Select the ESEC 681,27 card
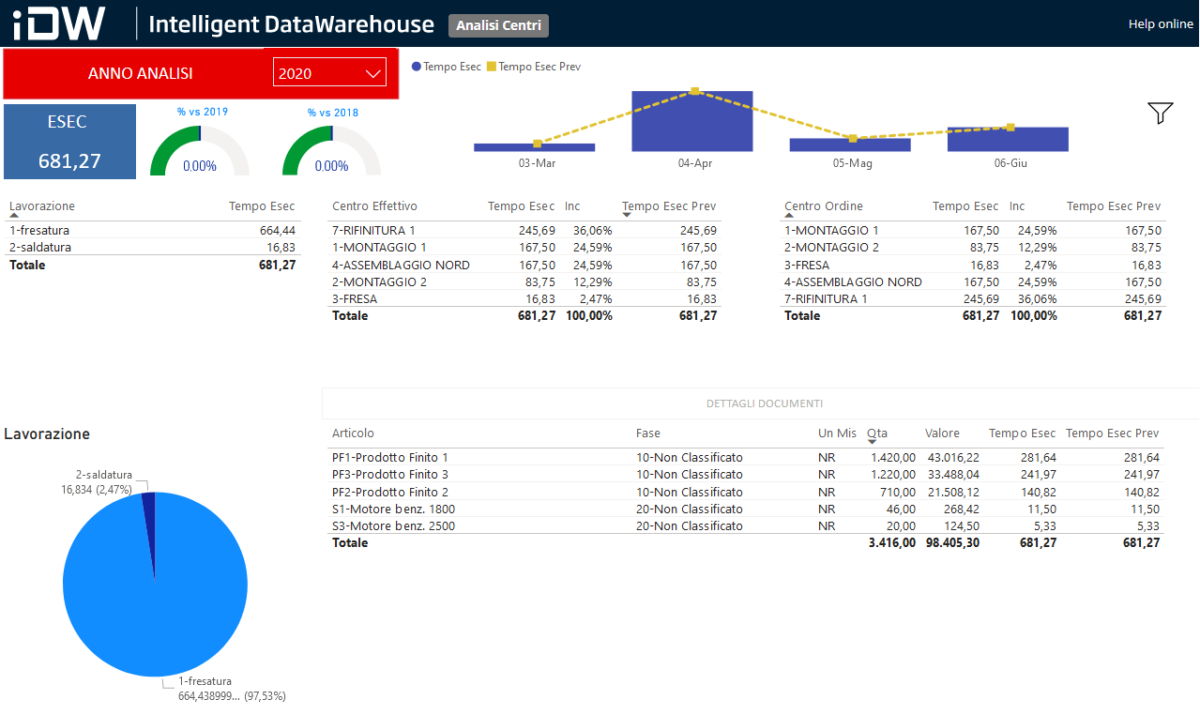The image size is (1200, 715). pyautogui.click(x=69, y=141)
